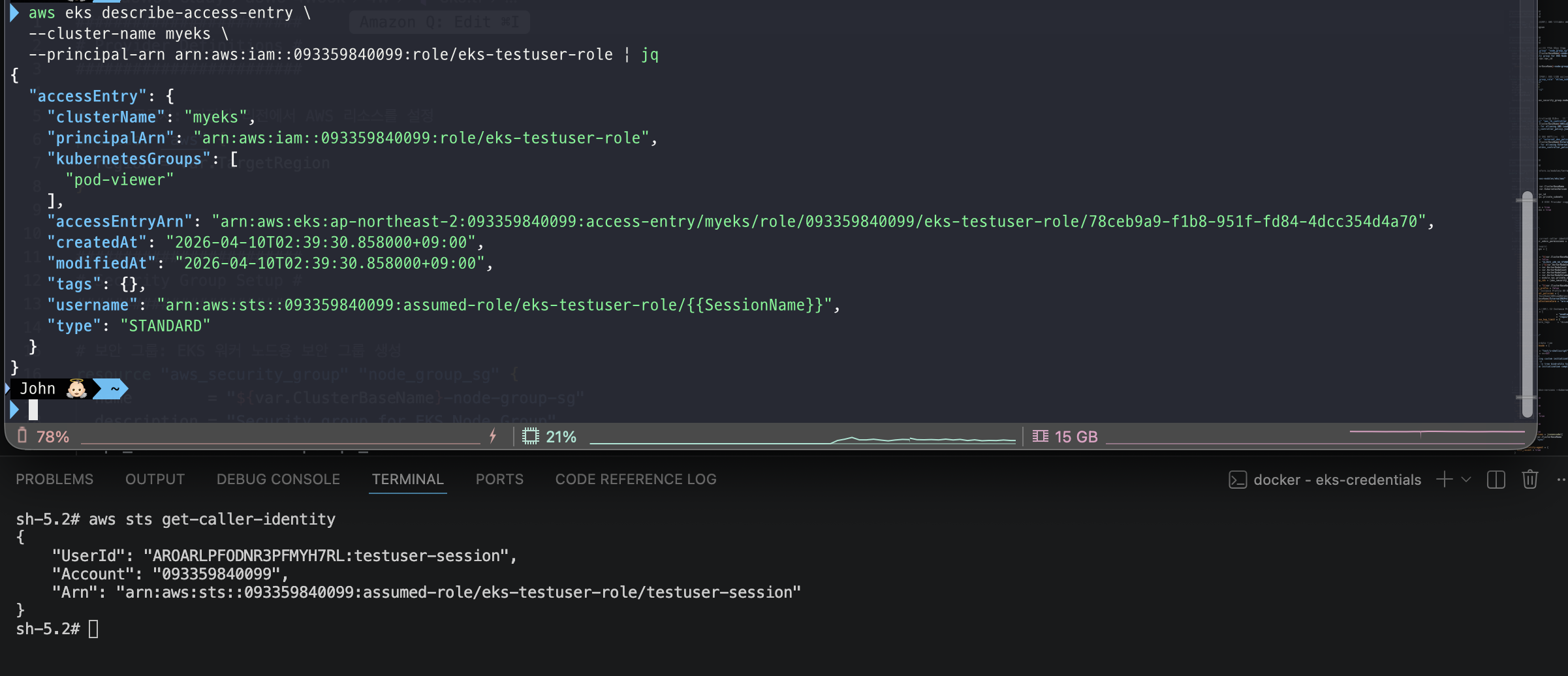The image size is (1568, 676).
Task: Click the "accessEntry" key
Action: pos(87,97)
